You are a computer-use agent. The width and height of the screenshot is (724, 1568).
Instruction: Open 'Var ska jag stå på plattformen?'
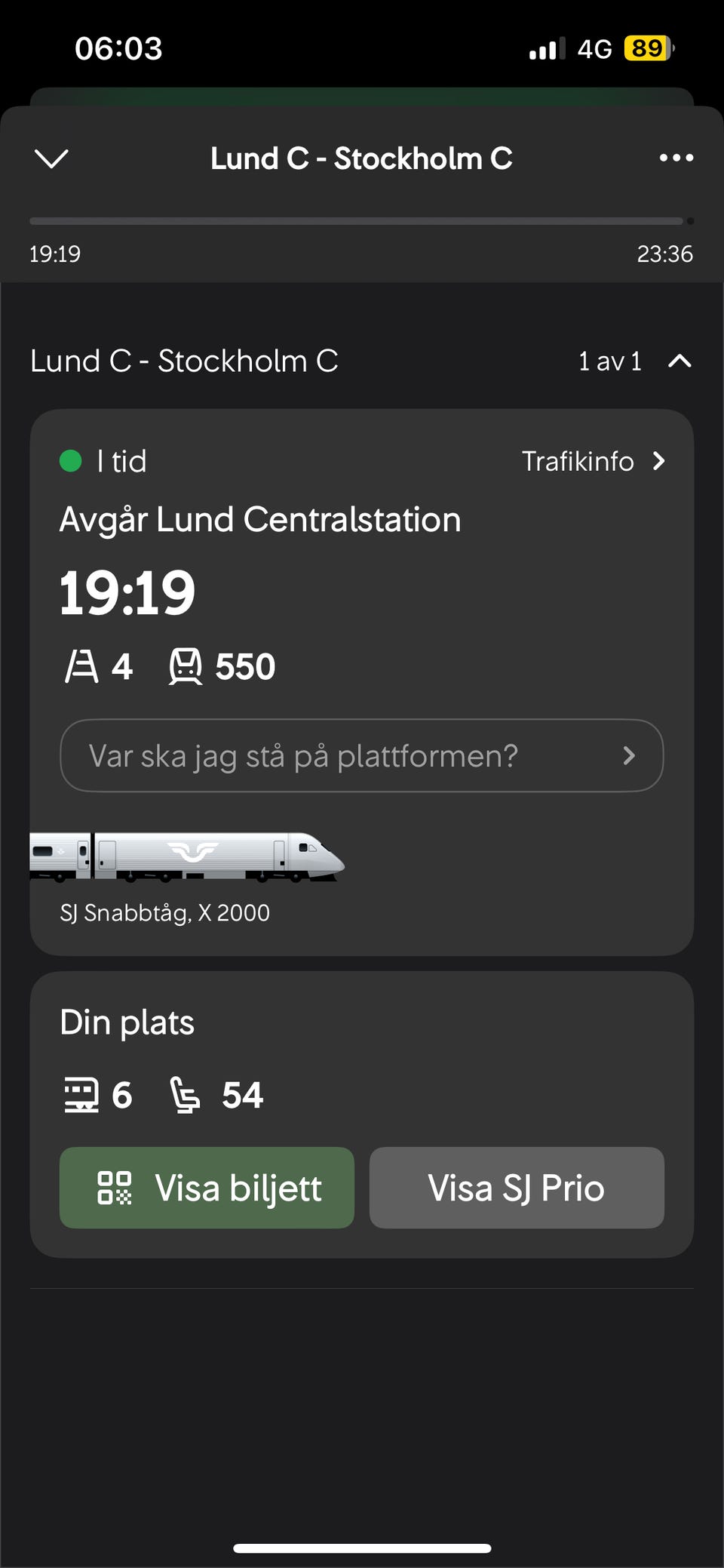pos(362,755)
